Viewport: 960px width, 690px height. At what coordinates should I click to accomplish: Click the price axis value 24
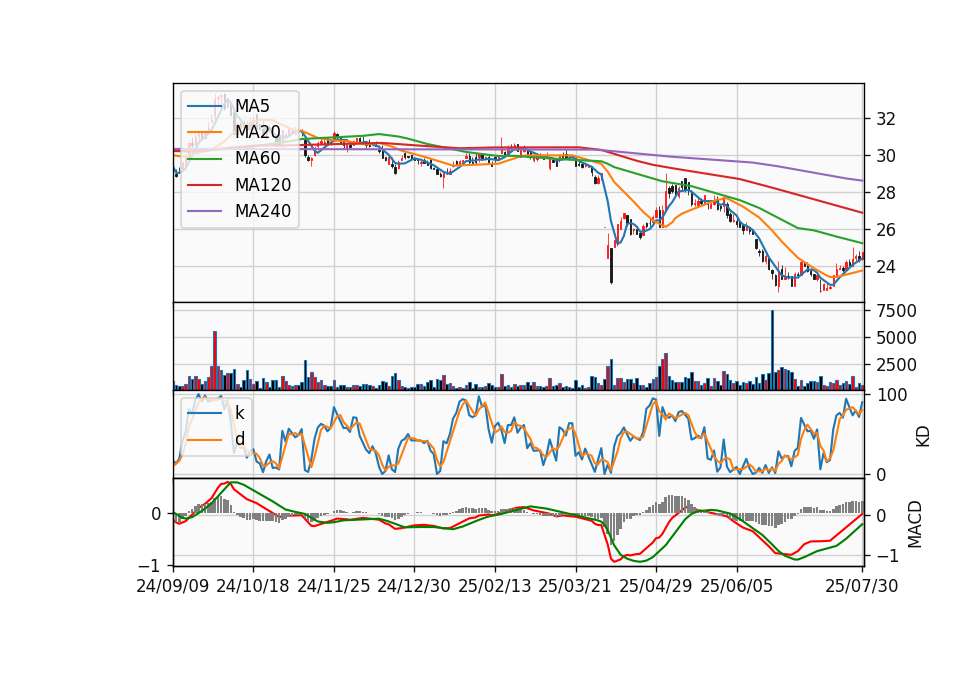point(886,268)
